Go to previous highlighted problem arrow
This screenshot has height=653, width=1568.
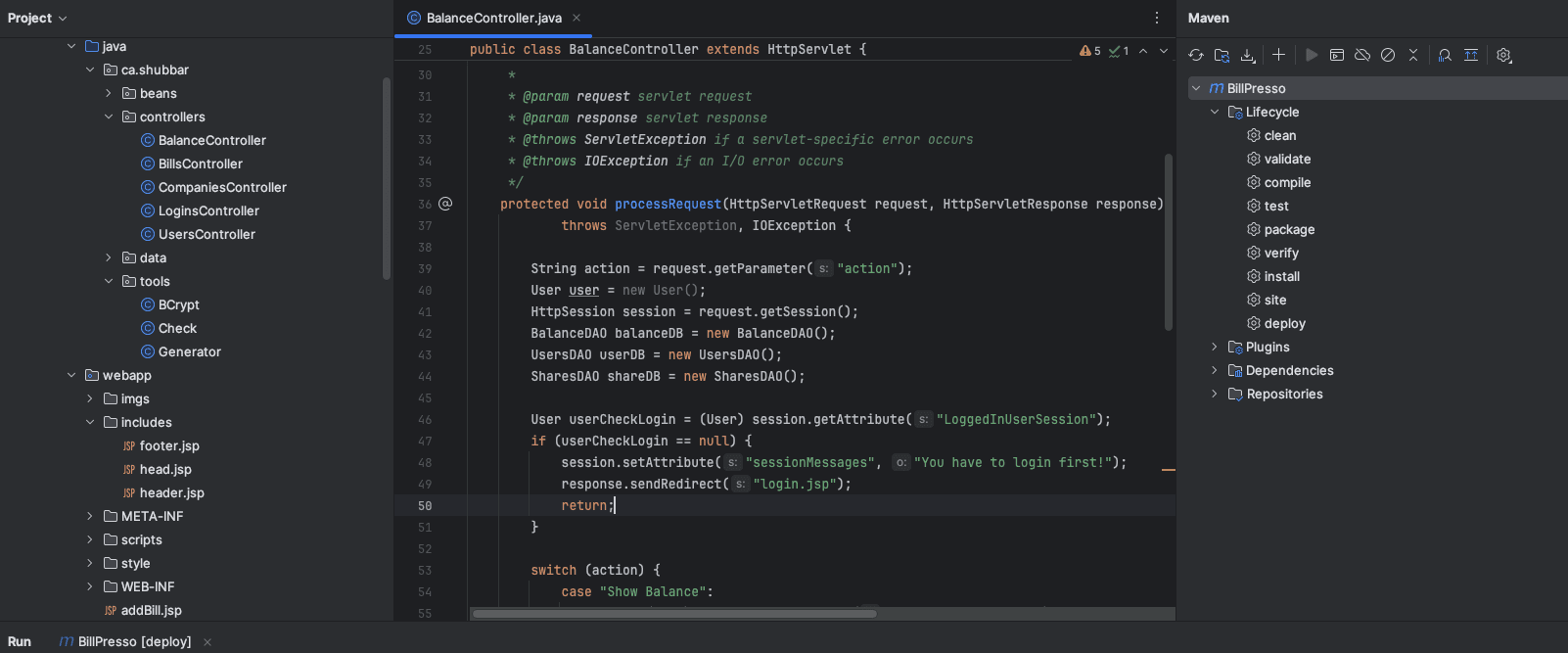1143,51
